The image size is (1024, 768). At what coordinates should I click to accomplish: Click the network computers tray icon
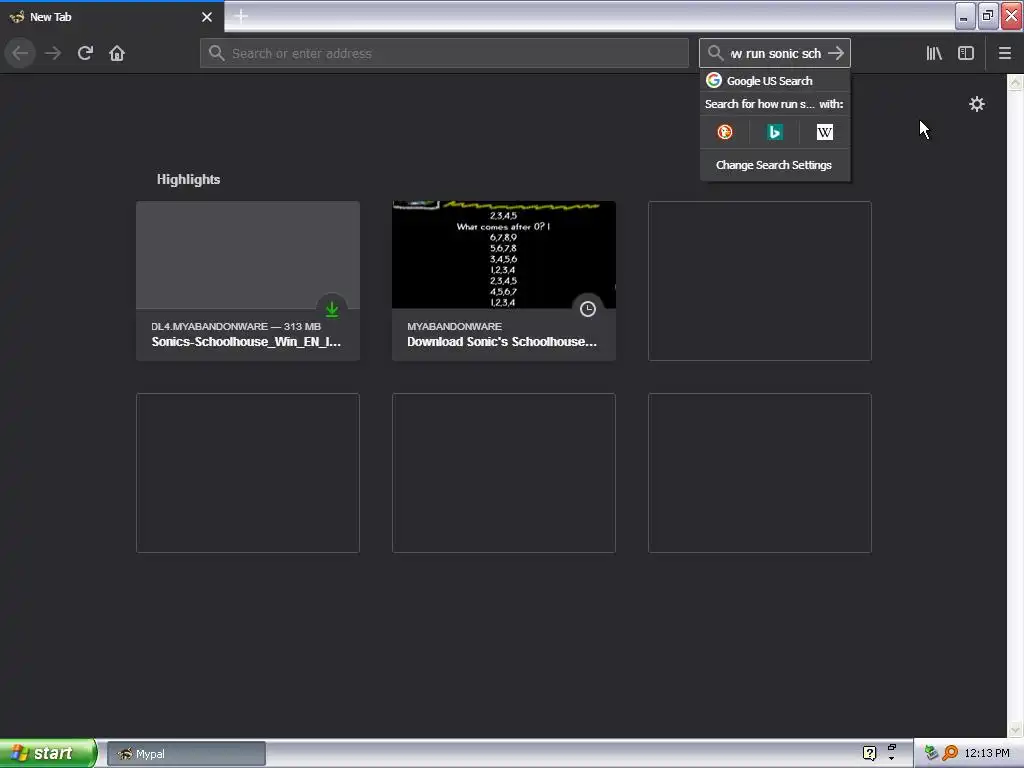click(x=931, y=753)
